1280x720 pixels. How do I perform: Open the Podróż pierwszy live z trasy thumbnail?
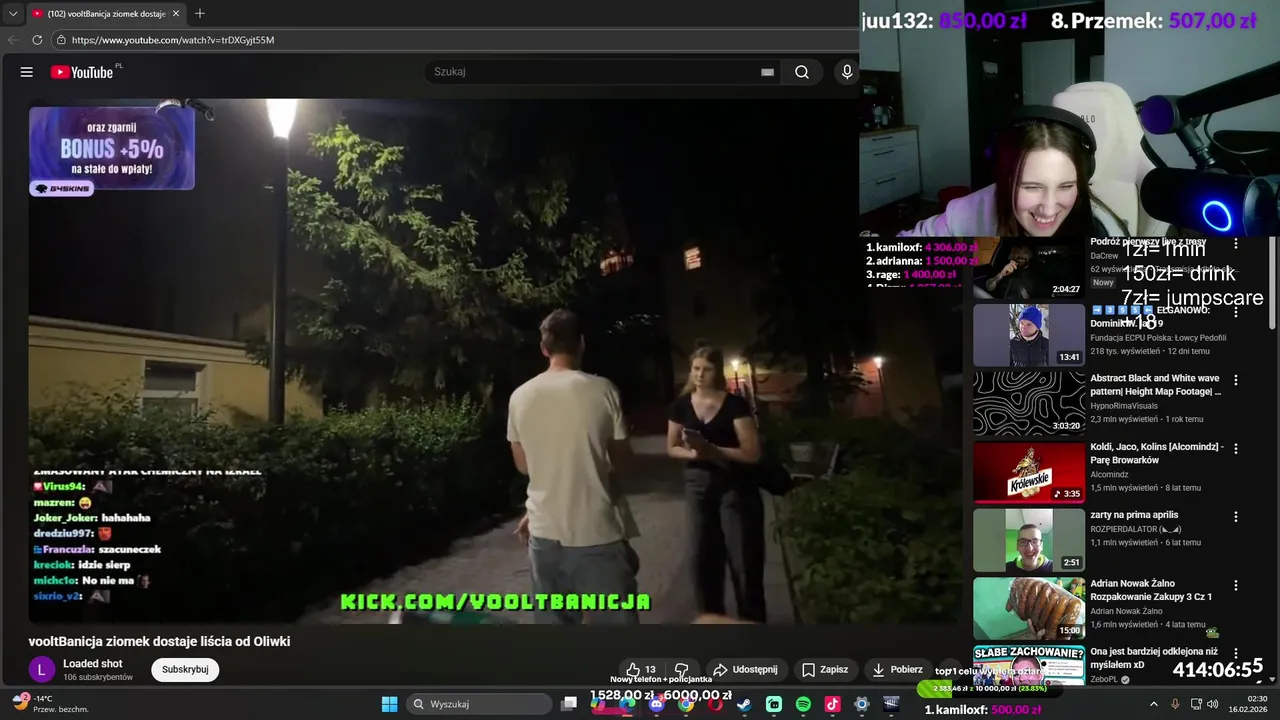coord(1029,268)
